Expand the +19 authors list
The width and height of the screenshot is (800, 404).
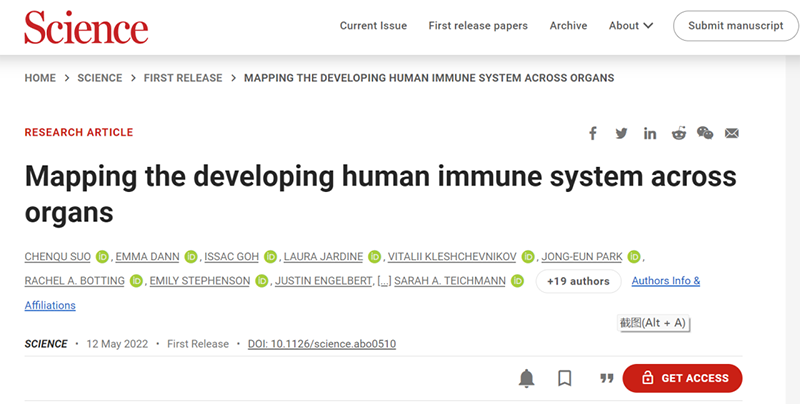[578, 281]
